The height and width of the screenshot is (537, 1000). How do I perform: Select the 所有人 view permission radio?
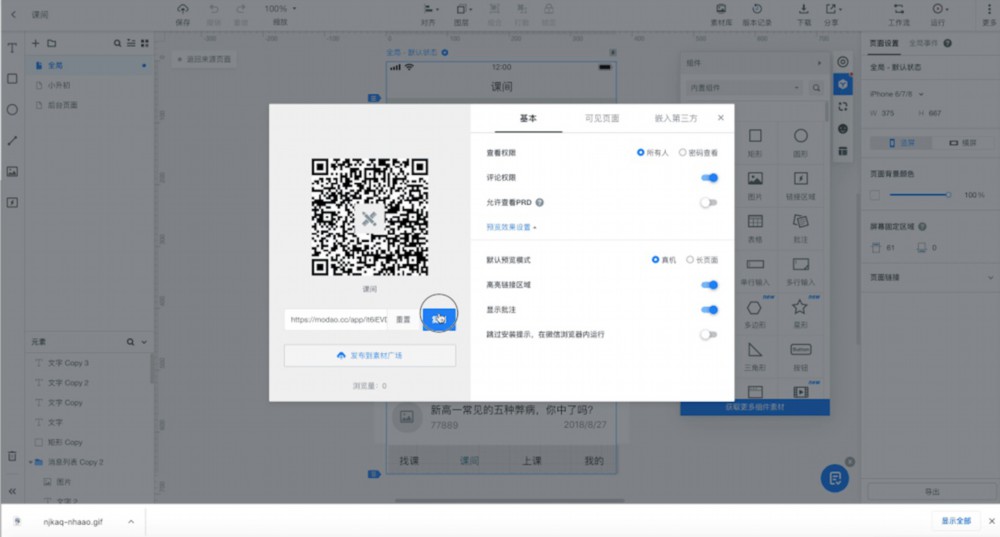640,152
